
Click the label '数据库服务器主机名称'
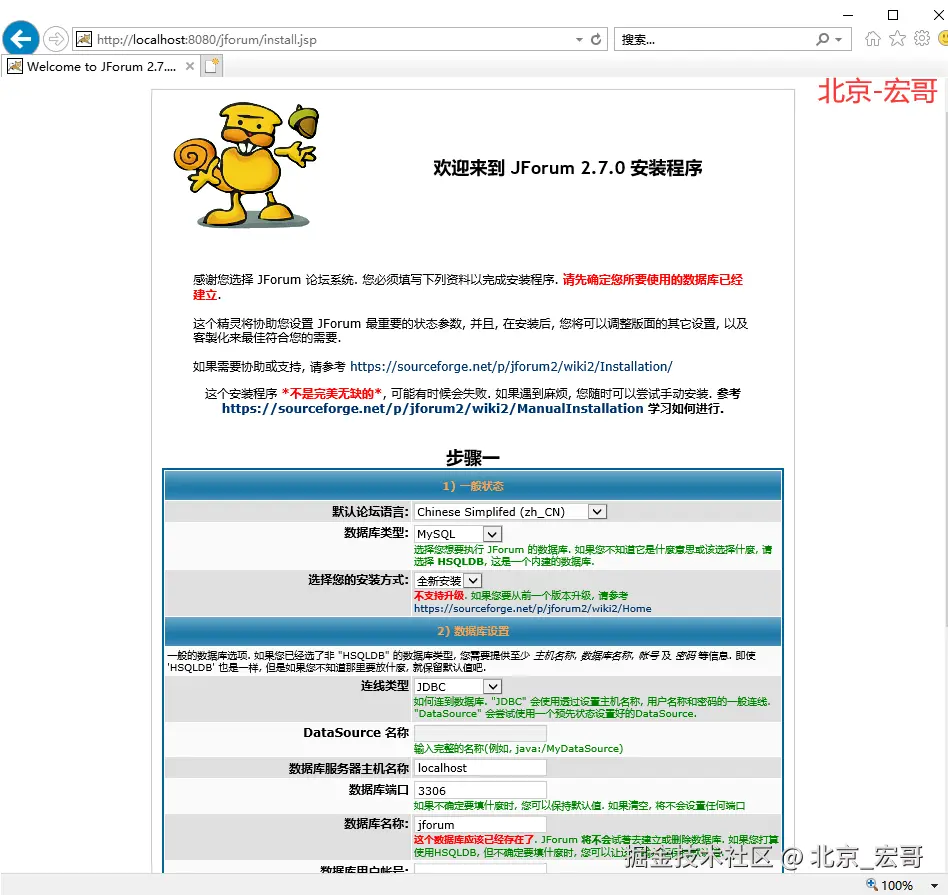point(349,768)
